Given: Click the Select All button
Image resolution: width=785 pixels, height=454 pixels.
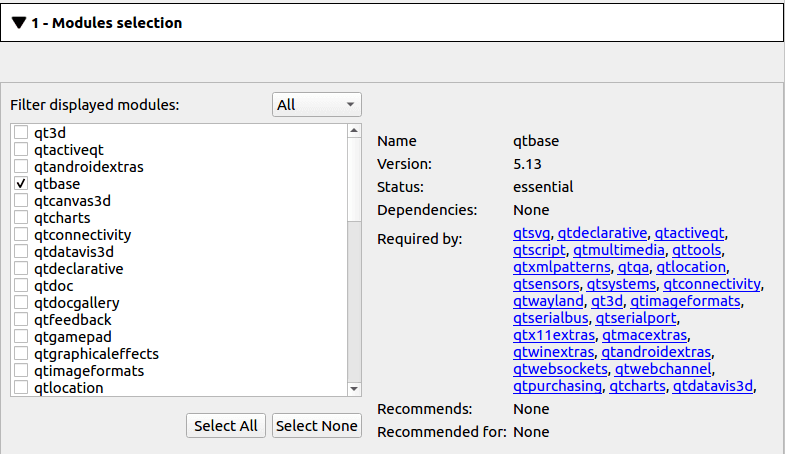Looking at the screenshot, I should [x=226, y=426].
